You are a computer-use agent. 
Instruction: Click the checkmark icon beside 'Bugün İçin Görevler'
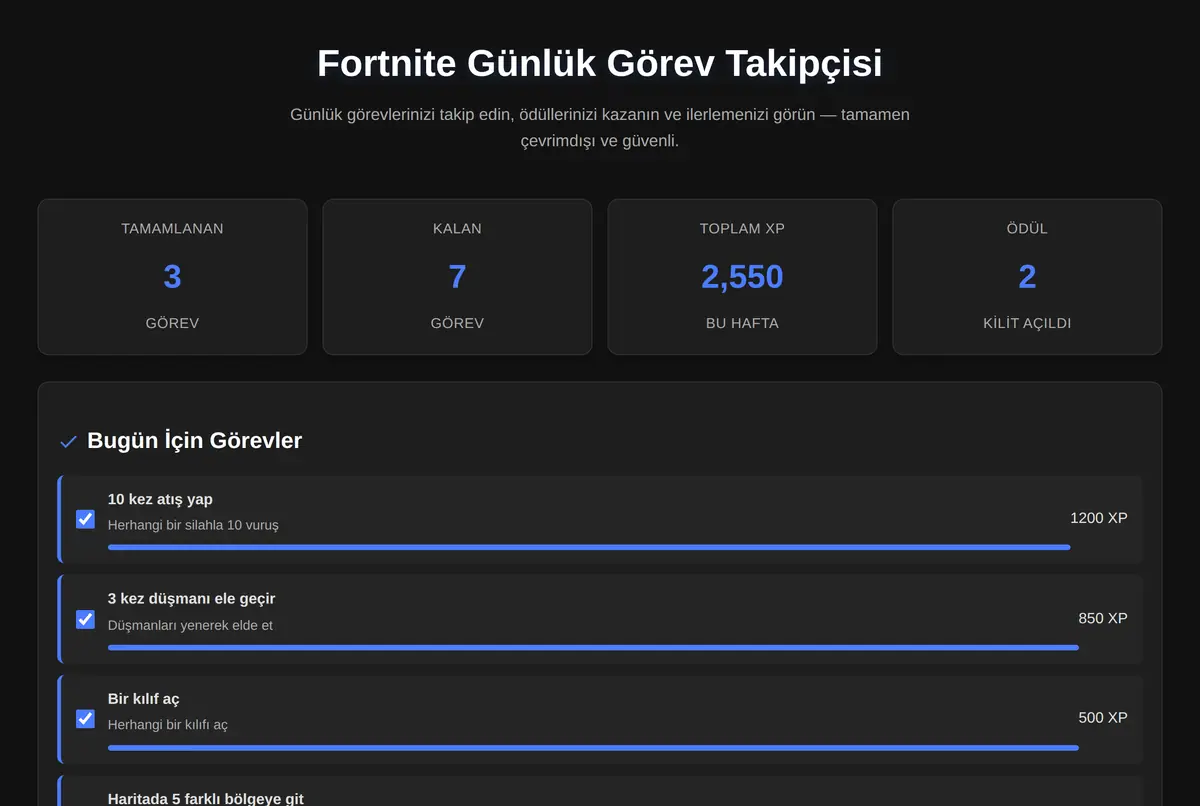pyautogui.click(x=69, y=441)
